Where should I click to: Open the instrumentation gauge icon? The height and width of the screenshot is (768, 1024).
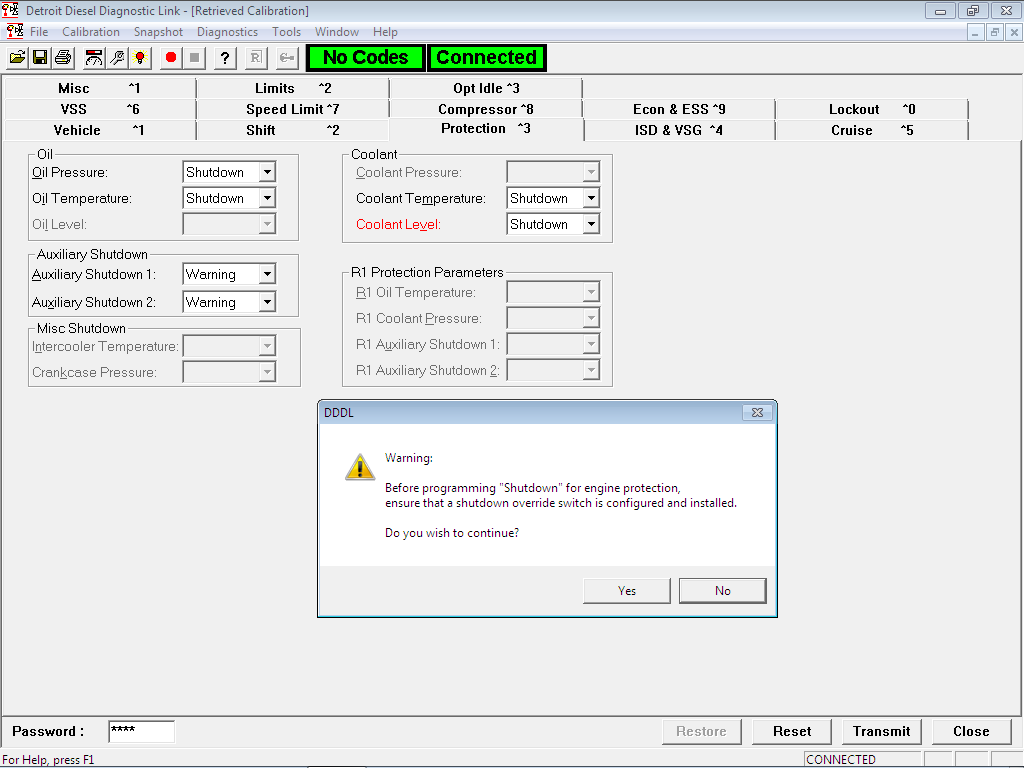coord(94,58)
